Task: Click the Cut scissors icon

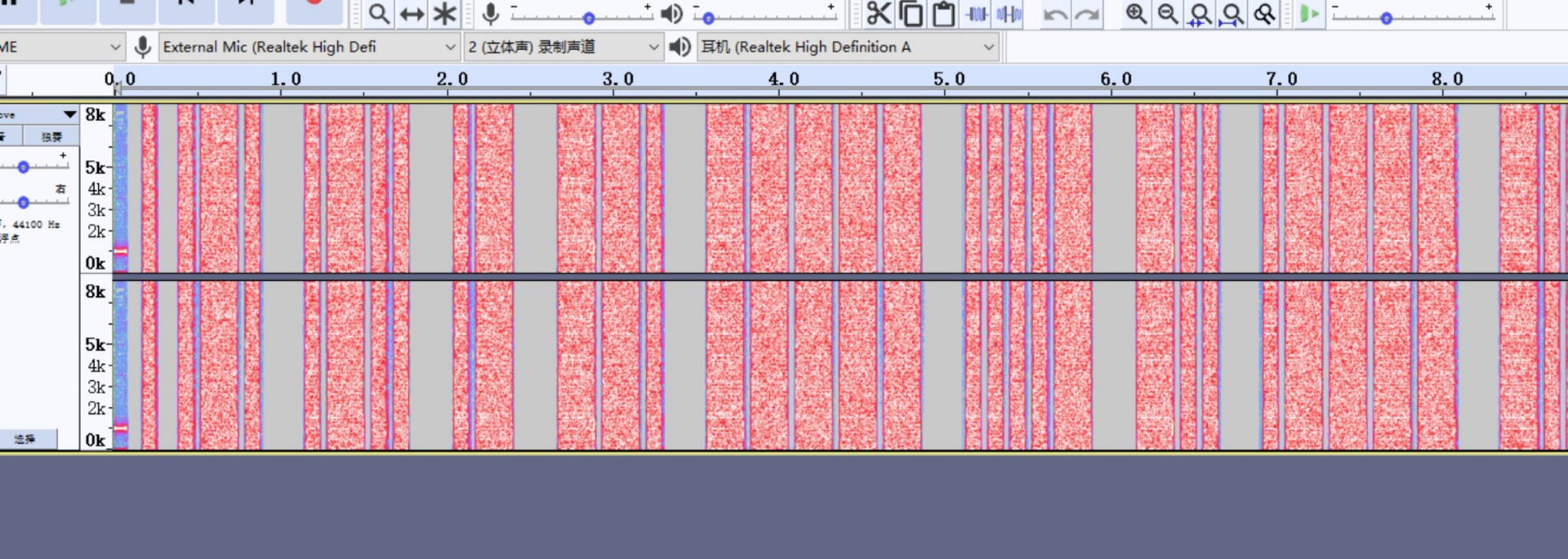Action: (x=879, y=14)
